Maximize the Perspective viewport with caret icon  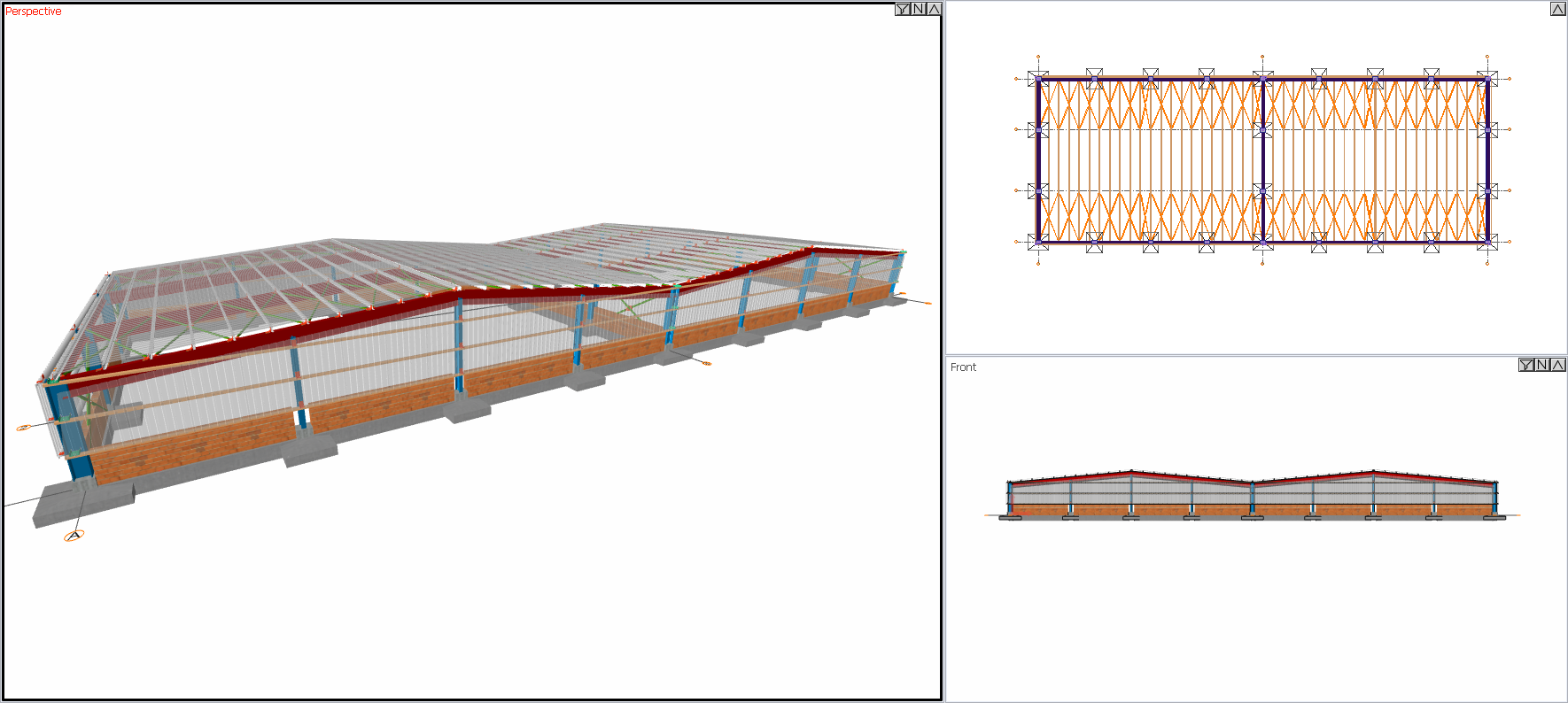[x=934, y=9]
